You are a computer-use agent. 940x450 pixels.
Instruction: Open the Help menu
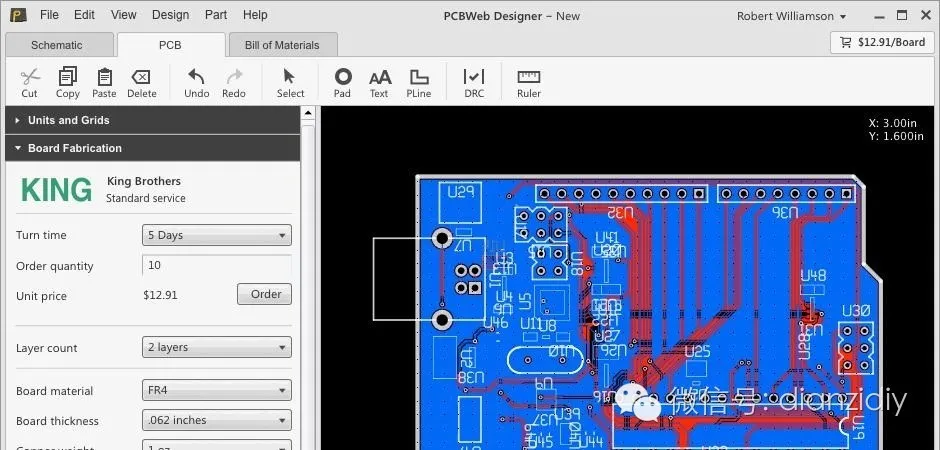coord(255,15)
